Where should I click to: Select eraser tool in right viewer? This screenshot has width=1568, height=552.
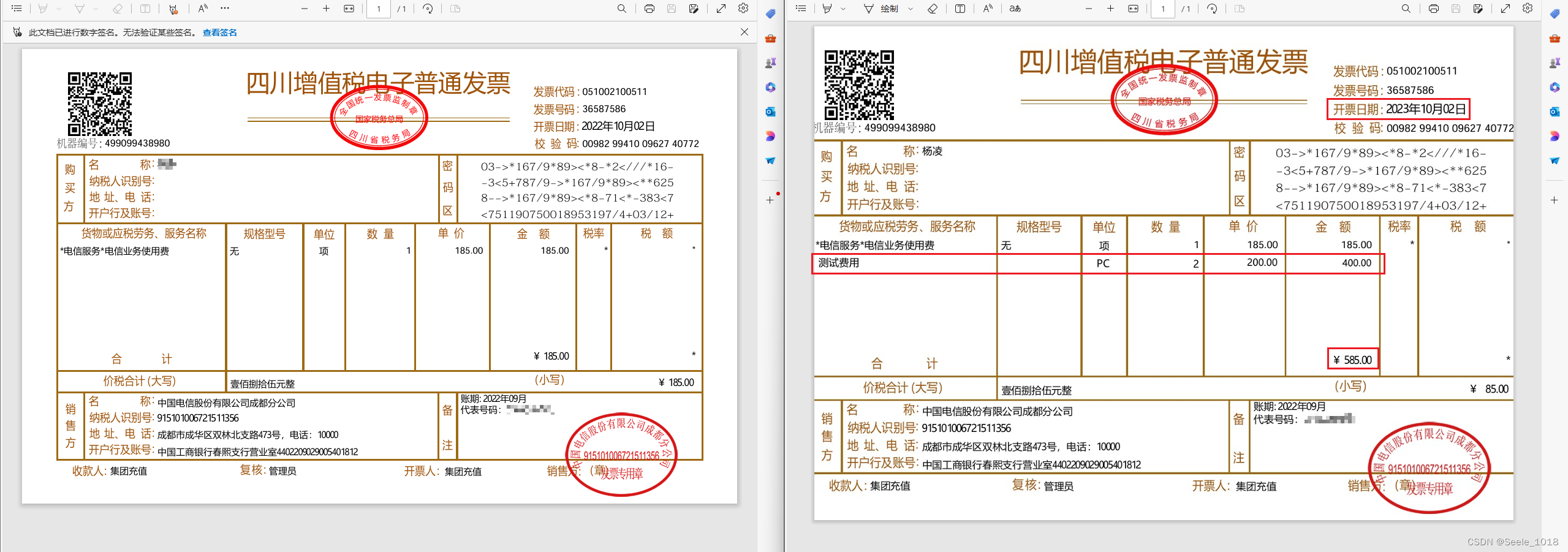coord(933,9)
